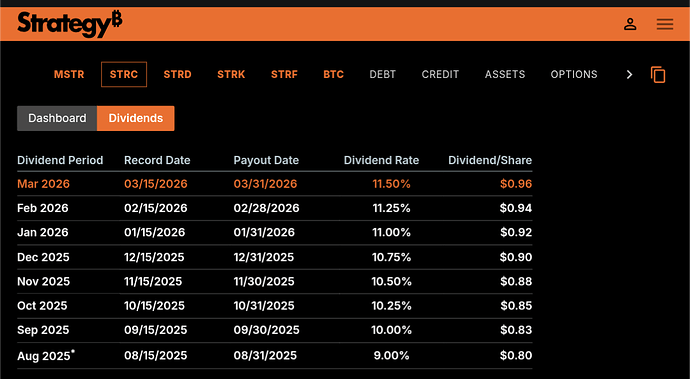
Task: Click the $0.92 dividend per share
Action: (x=516, y=232)
